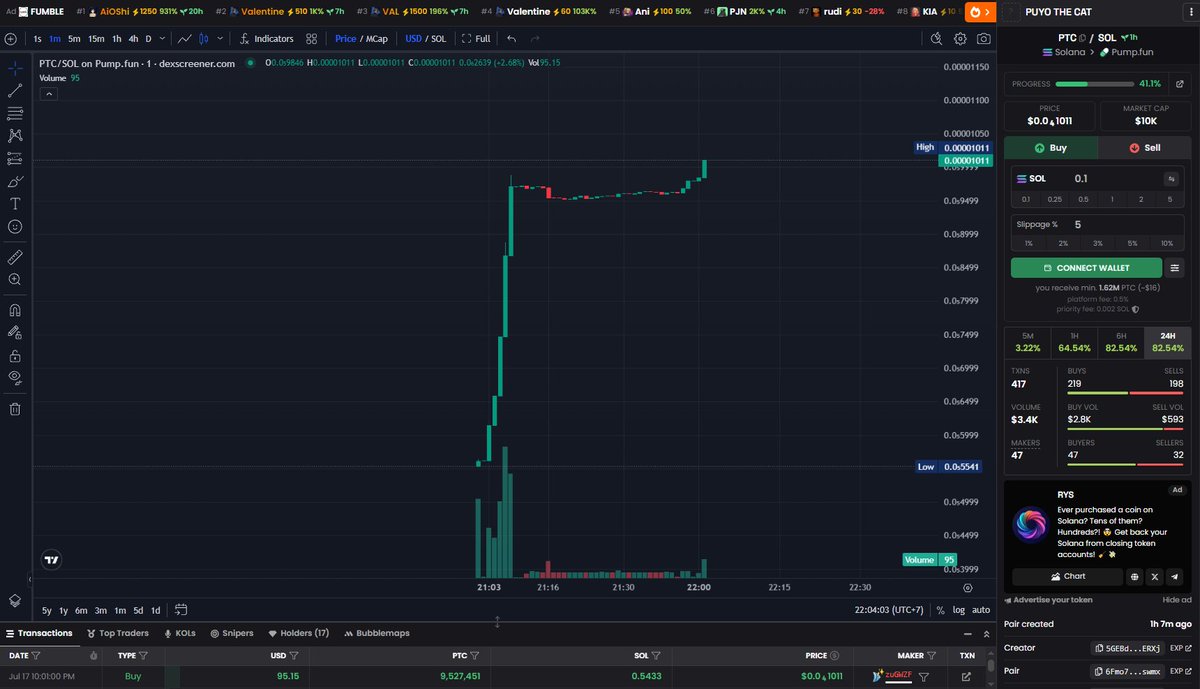This screenshot has height=689, width=1200.
Task: Toggle lock all drawing tools
Action: pyautogui.click(x=15, y=355)
